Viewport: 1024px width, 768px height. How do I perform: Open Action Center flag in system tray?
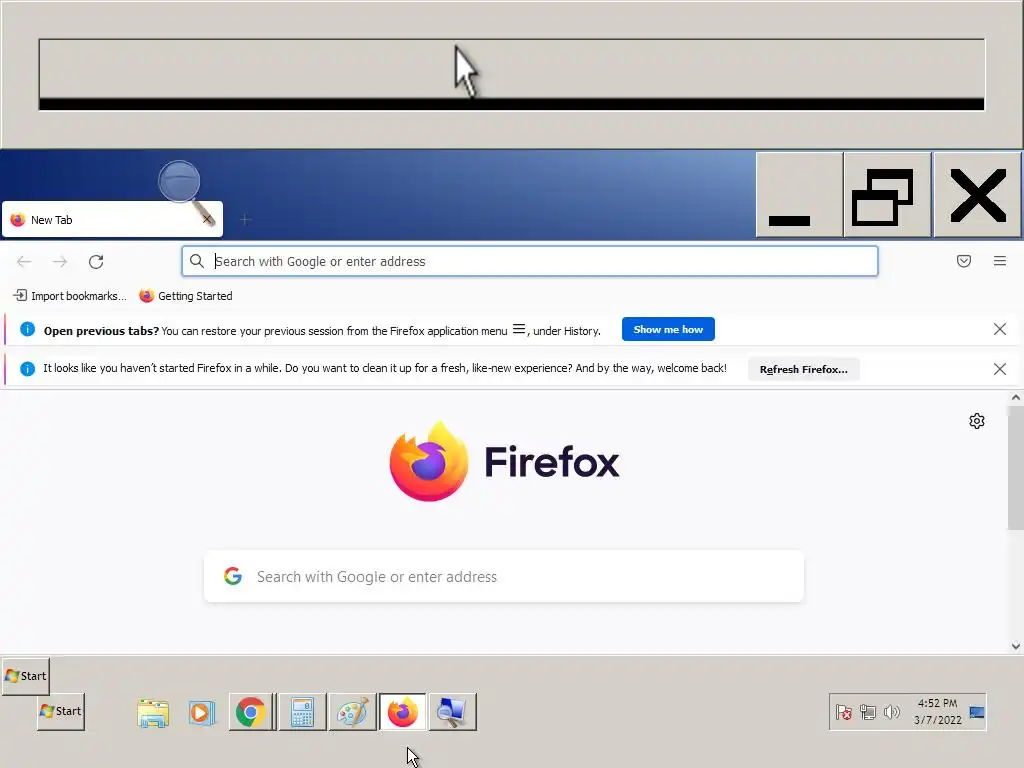click(844, 712)
